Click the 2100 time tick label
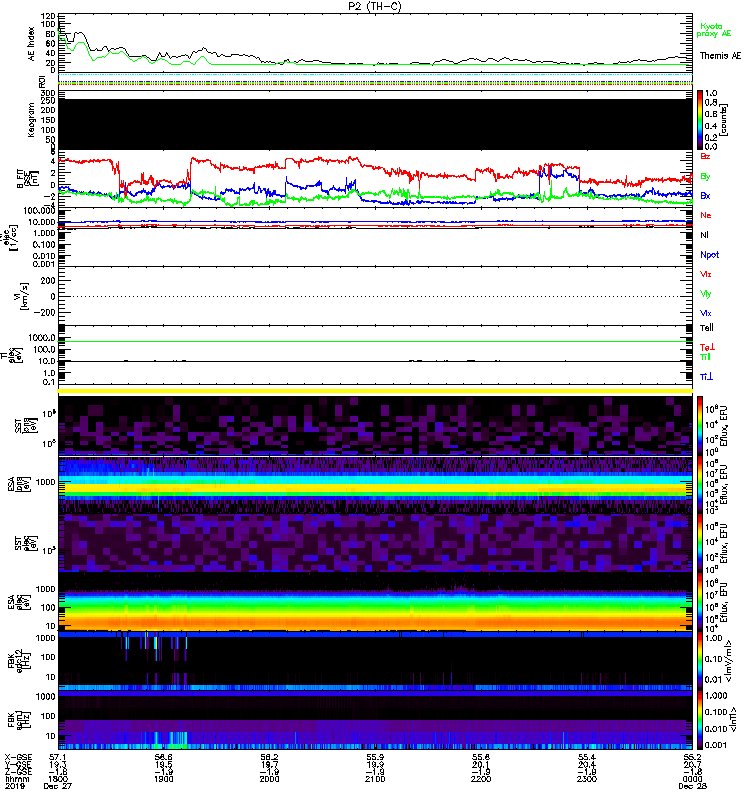The width and height of the screenshot is (750, 800). (x=375, y=779)
